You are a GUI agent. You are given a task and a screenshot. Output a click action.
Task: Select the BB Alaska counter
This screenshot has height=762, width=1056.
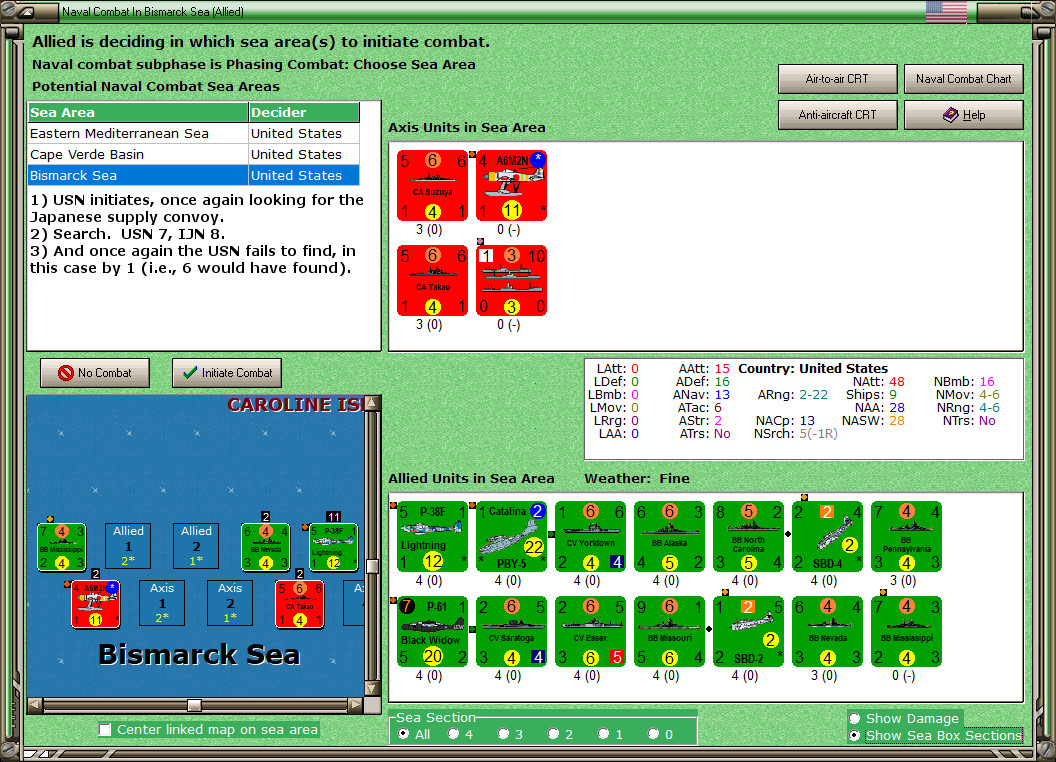coord(669,536)
